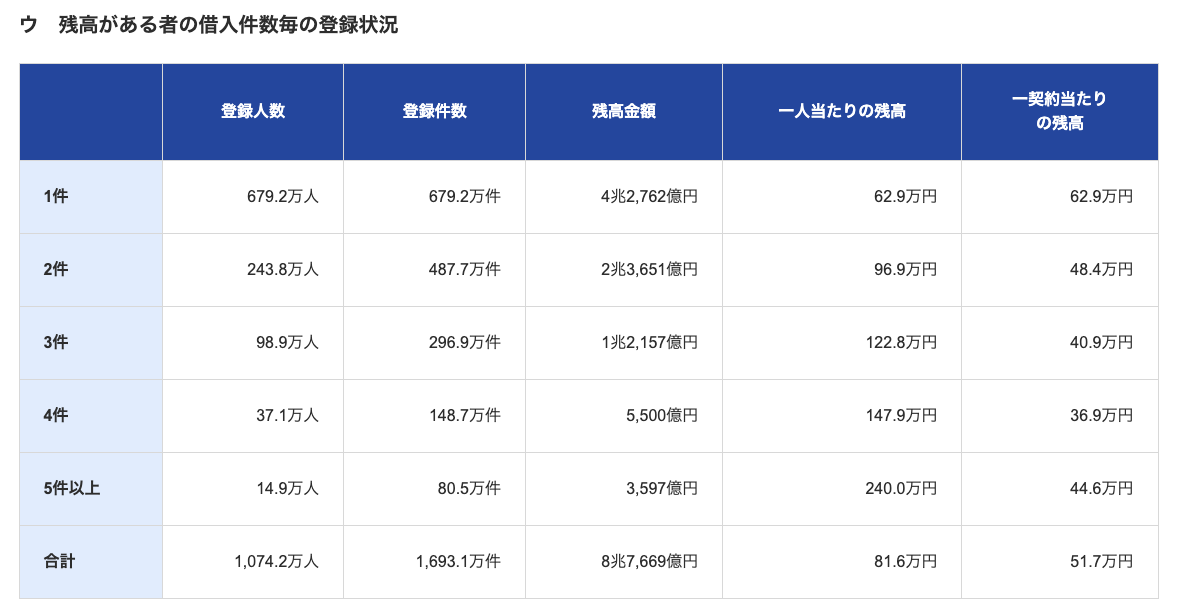Select the 3件 row label

click(x=91, y=343)
